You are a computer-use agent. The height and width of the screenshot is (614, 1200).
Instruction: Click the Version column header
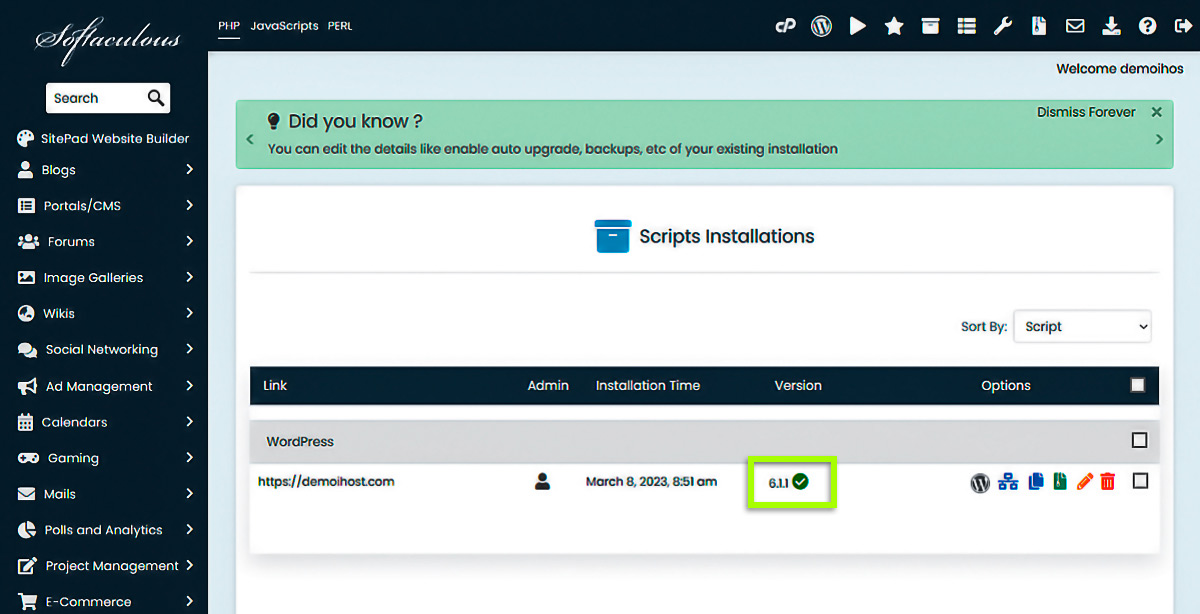(x=798, y=385)
